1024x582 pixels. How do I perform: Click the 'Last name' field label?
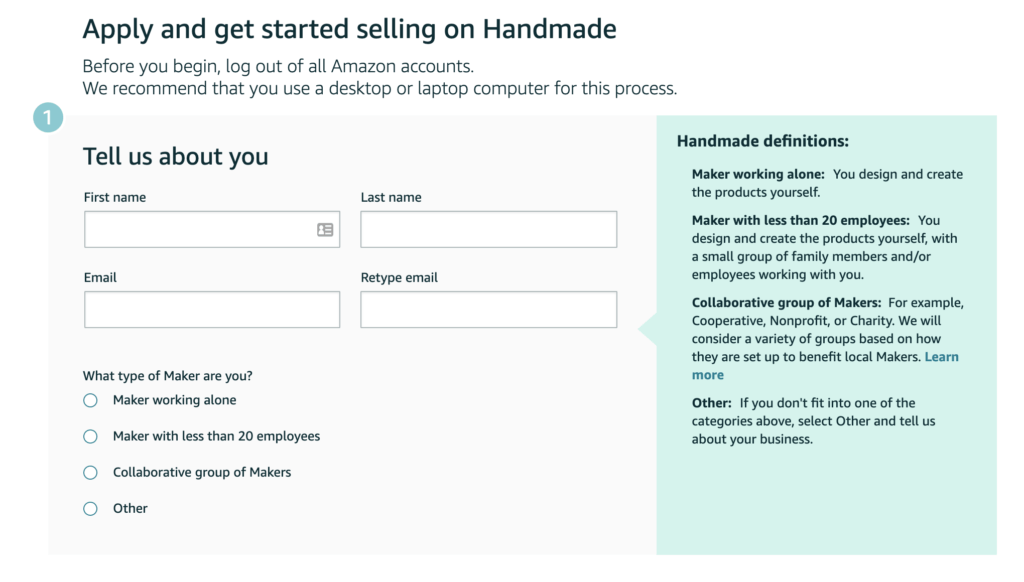coord(391,197)
